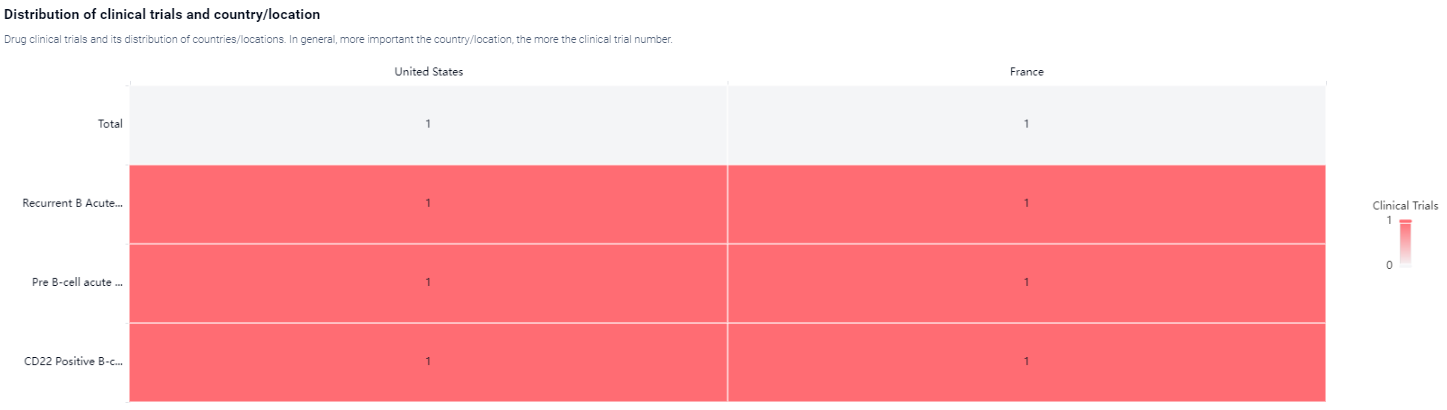The image size is (1447, 410).
Task: Click the legend maximum value 1 label
Action: point(1389,220)
